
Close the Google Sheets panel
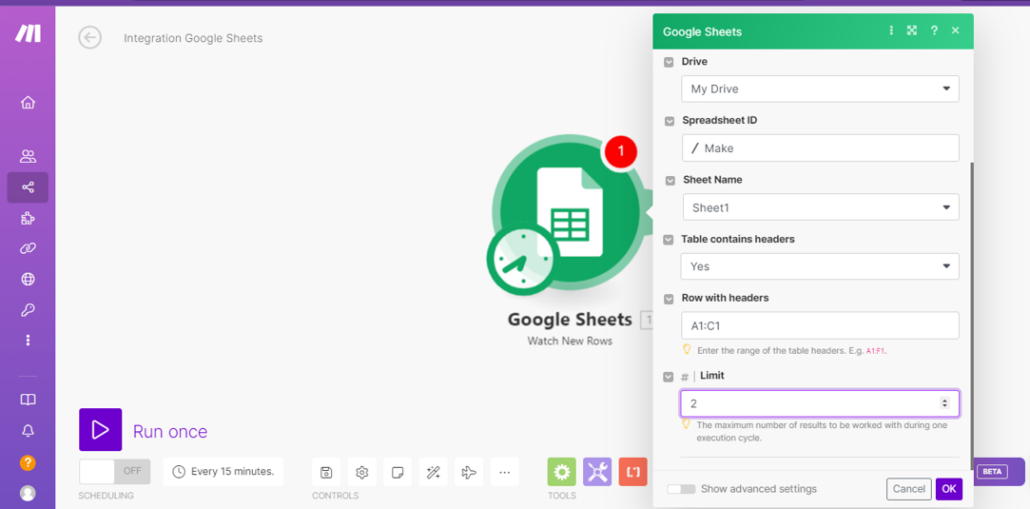955,31
